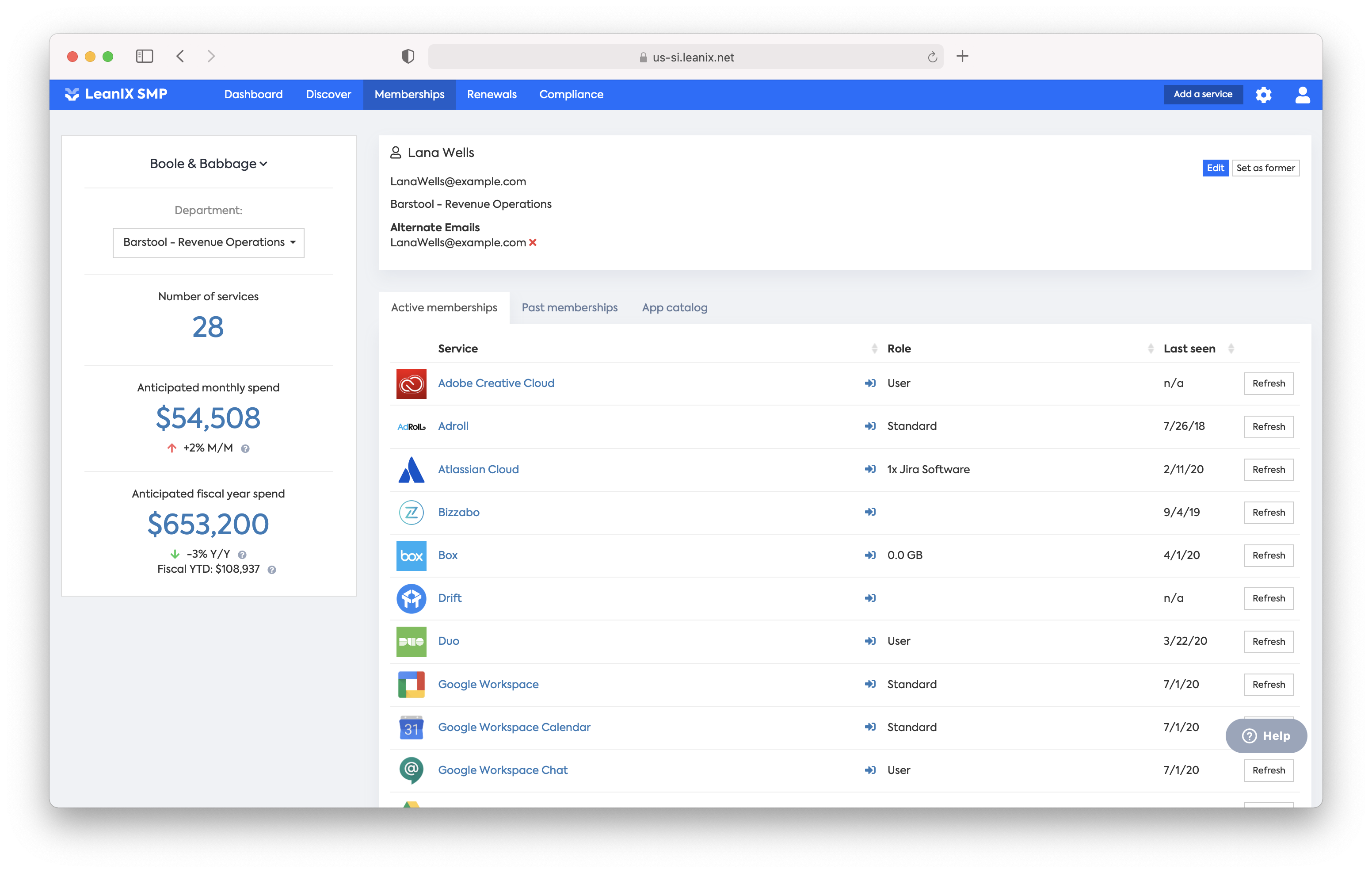The height and width of the screenshot is (873, 1372).
Task: Expand the Boole & Babbage organization dropdown
Action: (x=209, y=164)
